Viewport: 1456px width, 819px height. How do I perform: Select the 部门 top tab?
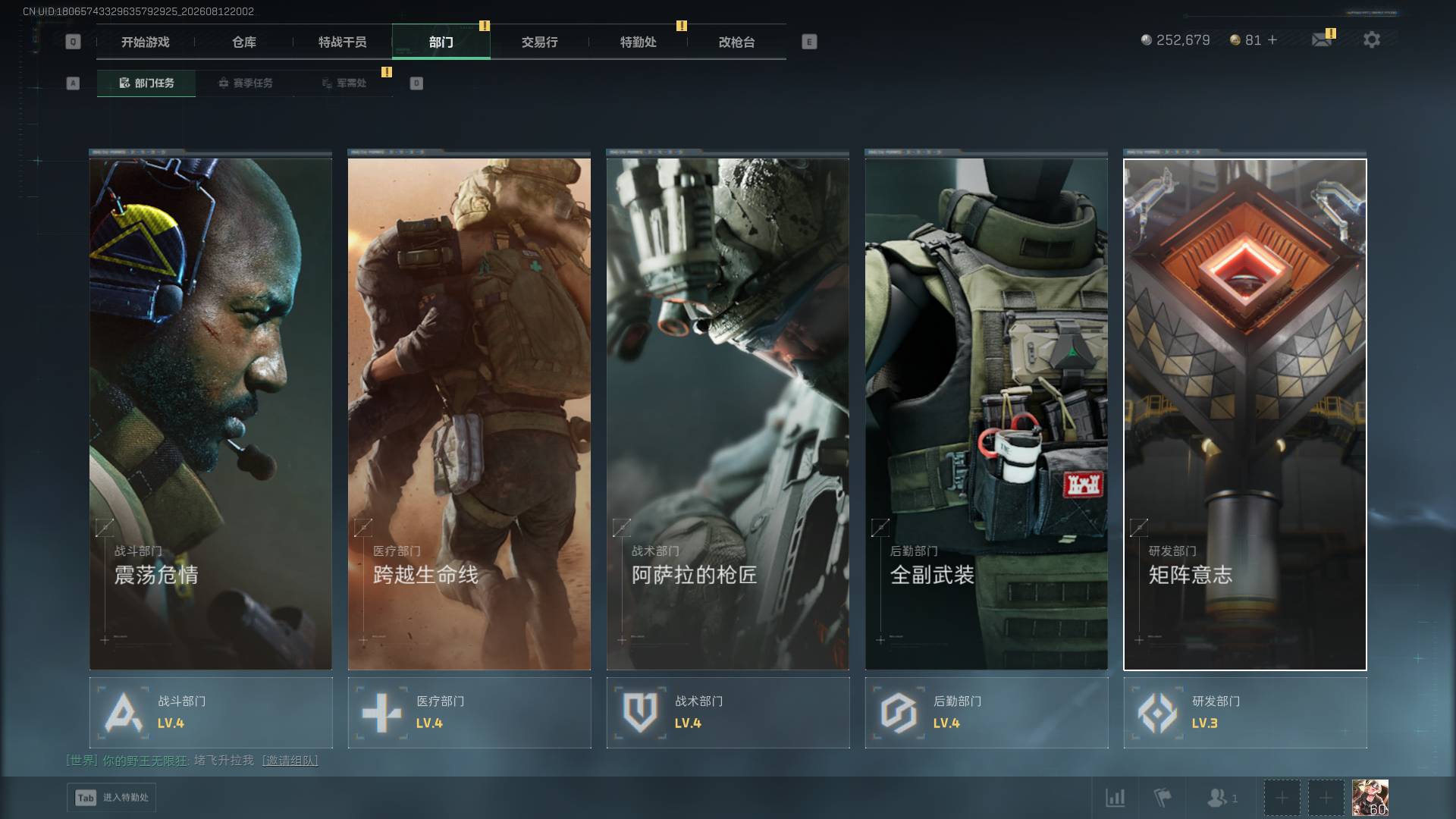pyautogui.click(x=441, y=42)
